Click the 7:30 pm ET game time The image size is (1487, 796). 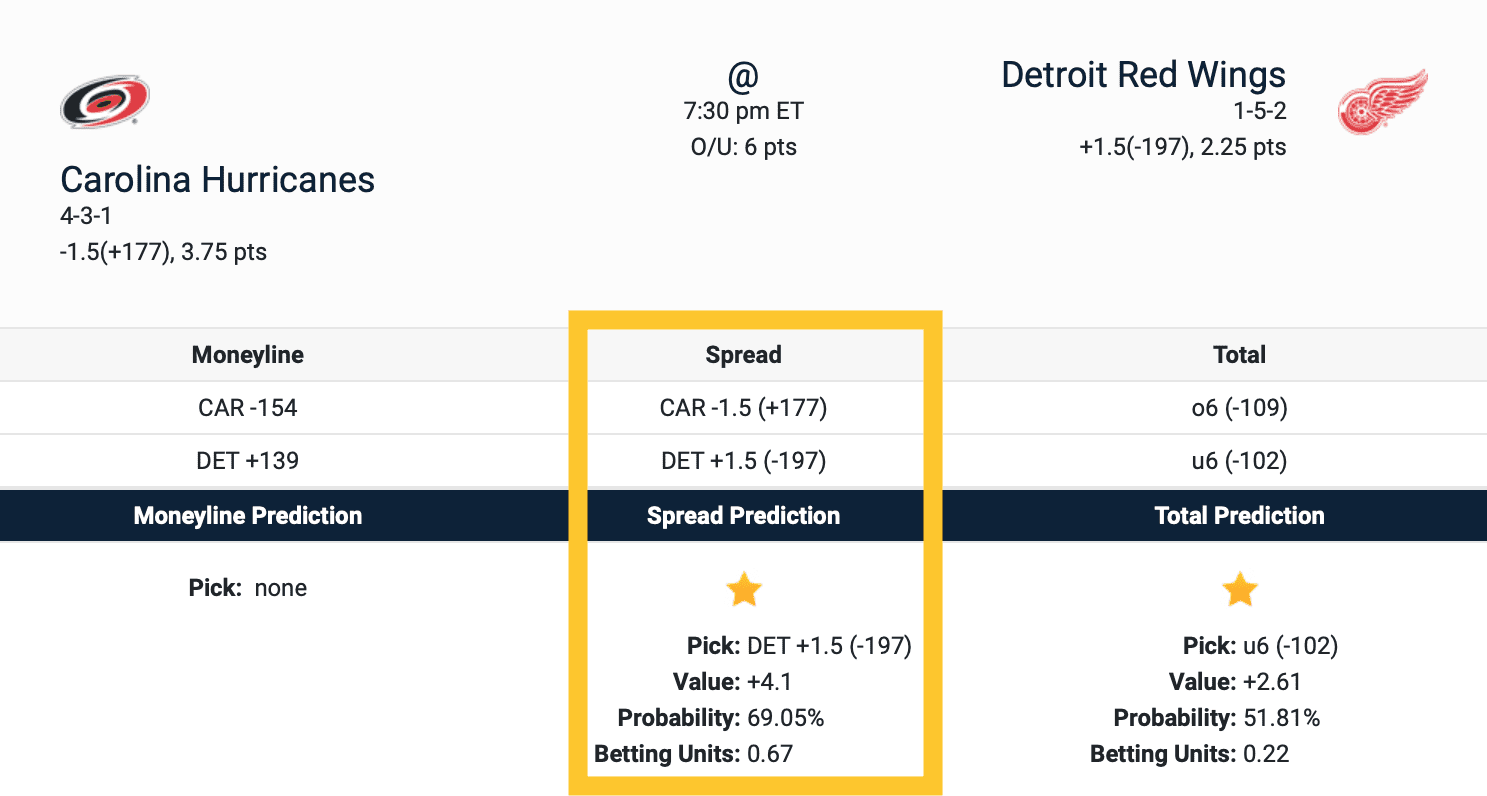tap(743, 111)
